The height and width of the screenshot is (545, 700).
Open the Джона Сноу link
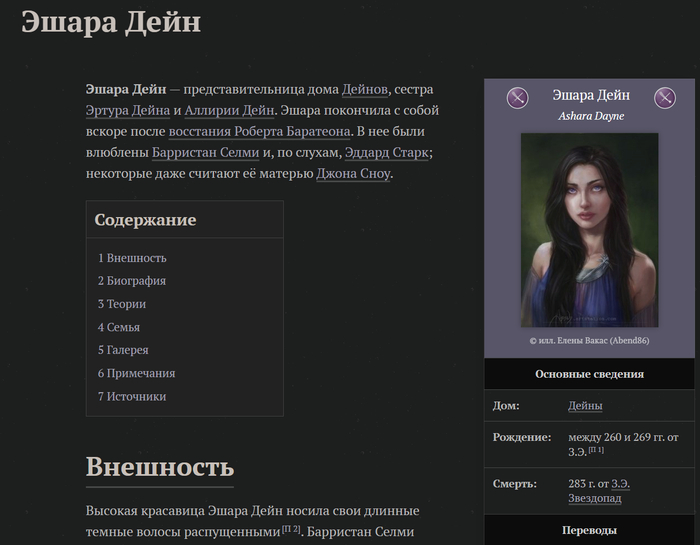pyautogui.click(x=353, y=173)
